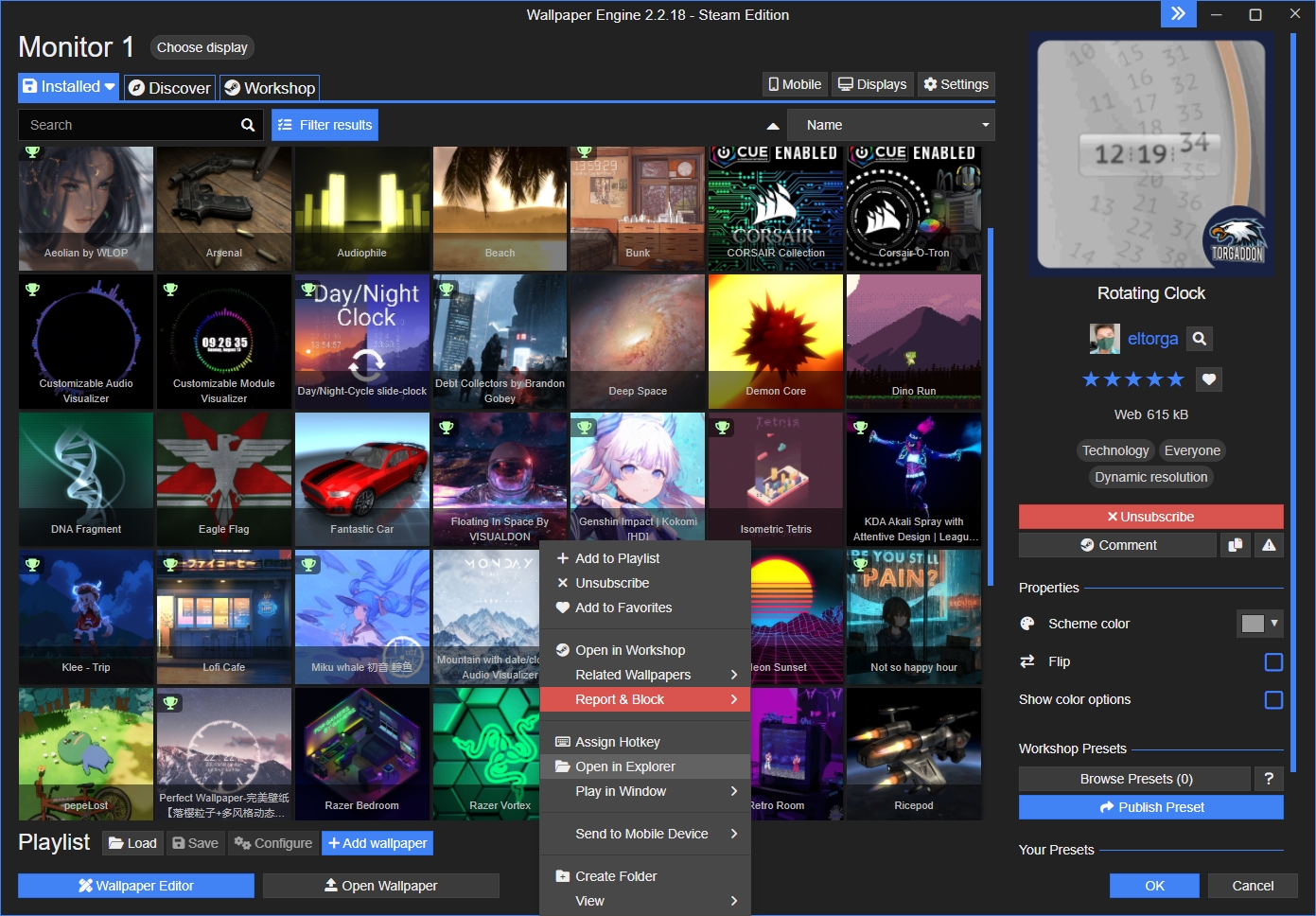Click the Unsubscribe red button
This screenshot has width=1316, height=916.
1150,517
